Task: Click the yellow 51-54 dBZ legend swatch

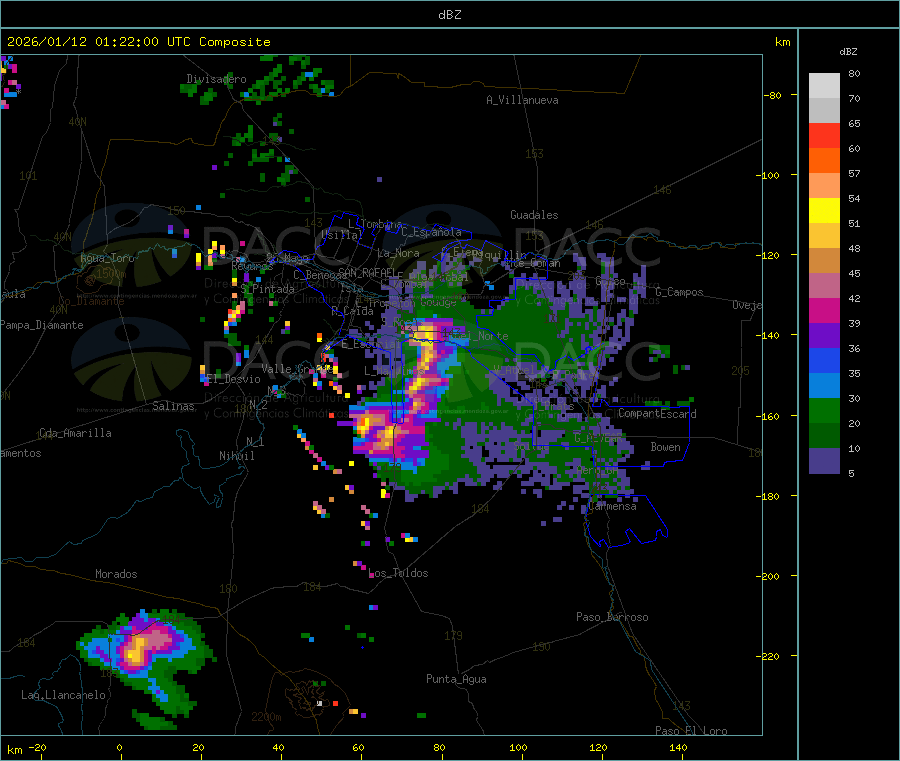Action: click(x=824, y=211)
